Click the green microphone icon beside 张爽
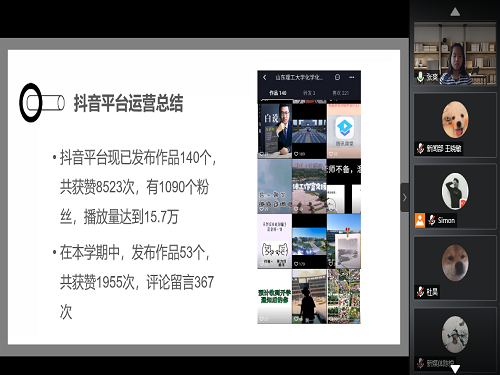The height and width of the screenshot is (375, 500). pyautogui.click(x=420, y=77)
